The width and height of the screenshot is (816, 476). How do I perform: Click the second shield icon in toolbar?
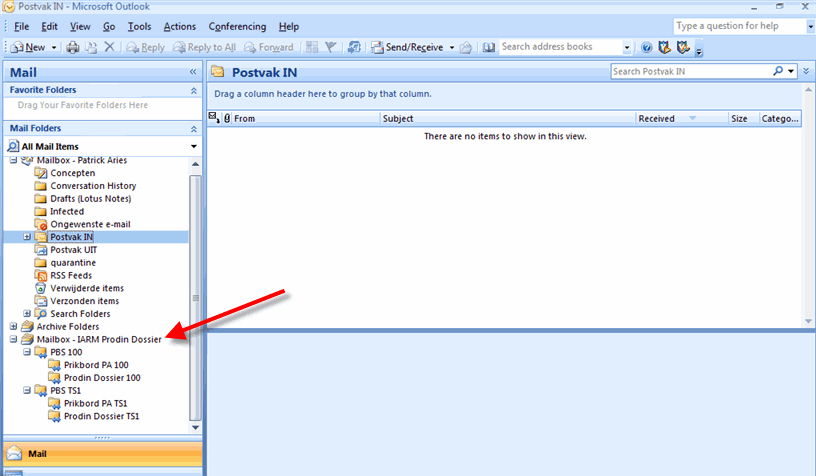click(683, 47)
